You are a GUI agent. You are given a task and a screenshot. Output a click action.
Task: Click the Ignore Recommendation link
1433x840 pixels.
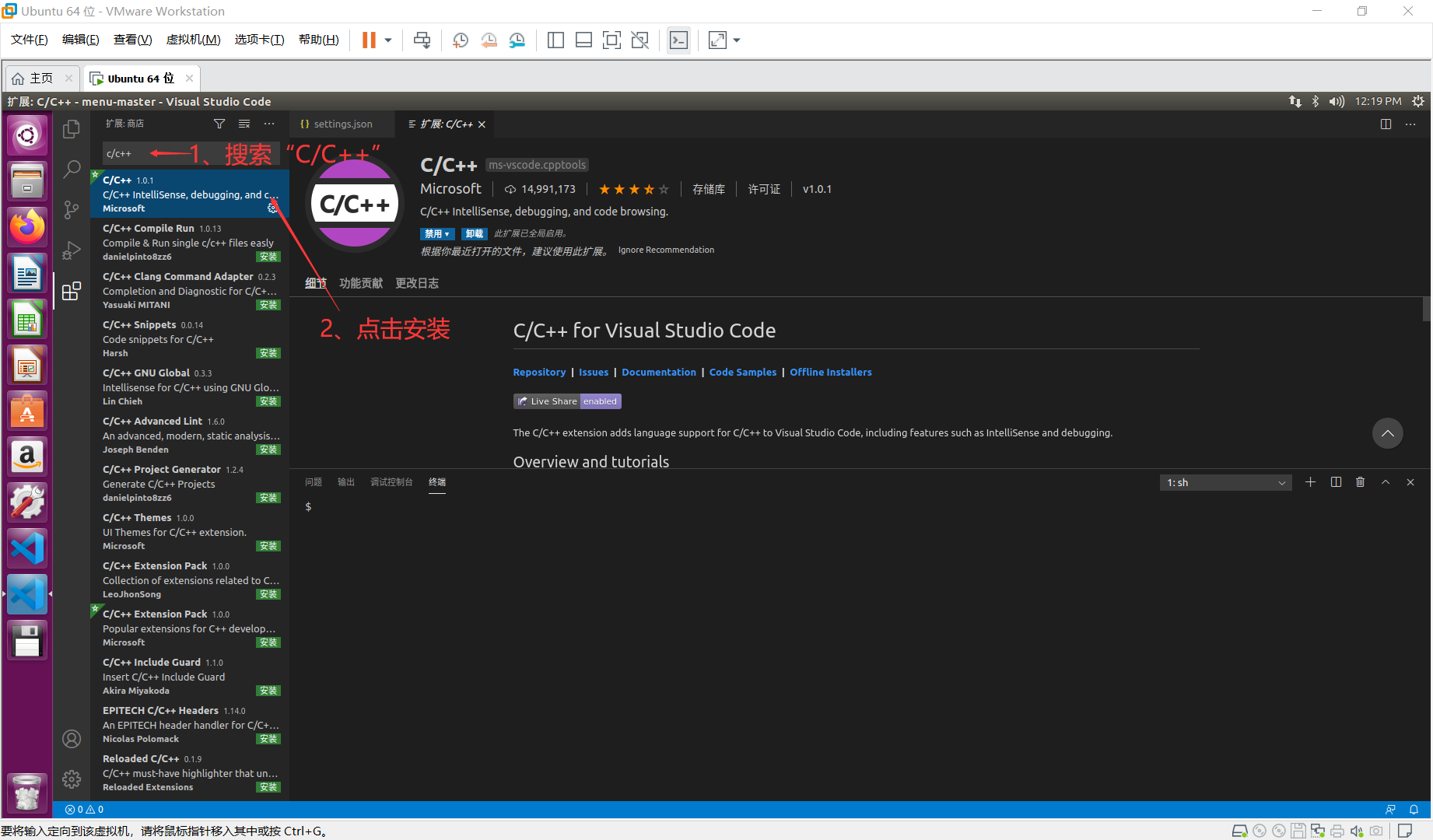coord(666,250)
